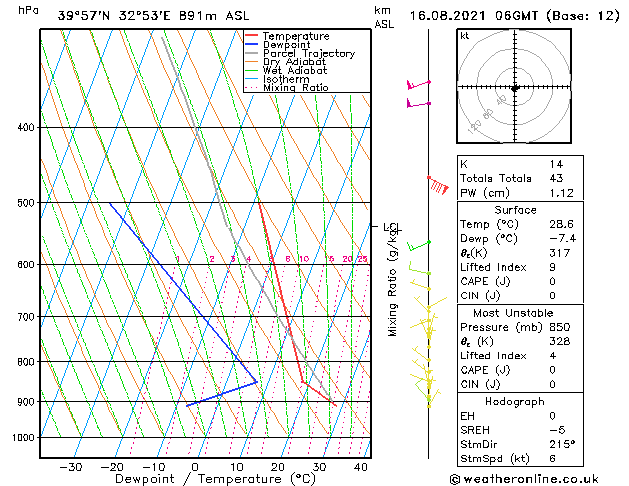Viewport: 629px width, 486px height.
Task: Select the 'Isotherm' legend label
Action: pos(286,79)
